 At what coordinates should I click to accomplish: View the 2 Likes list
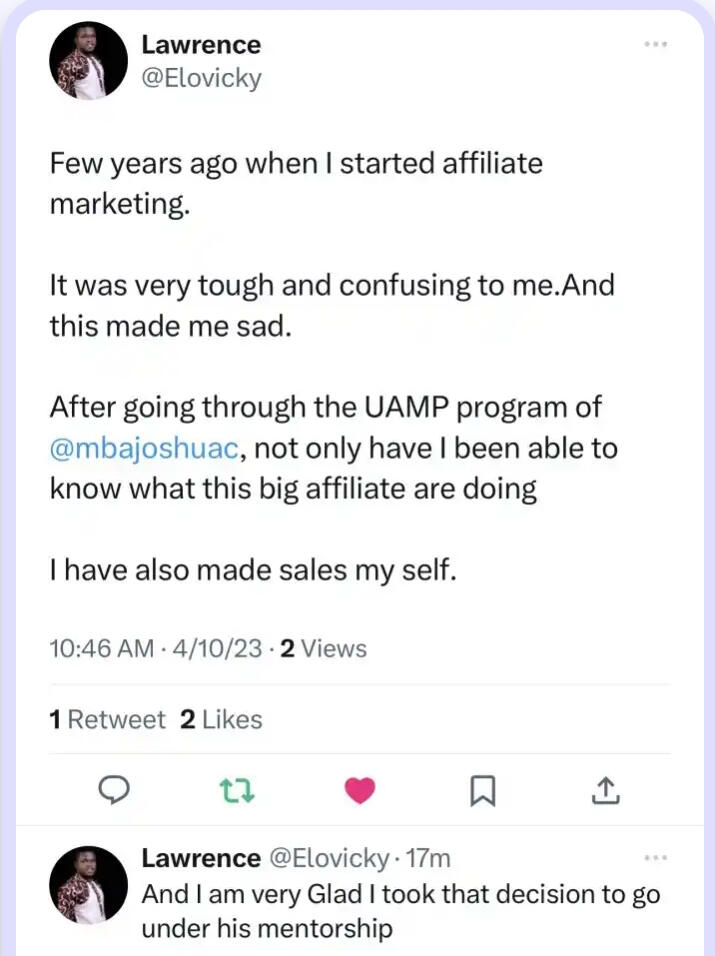pos(221,720)
